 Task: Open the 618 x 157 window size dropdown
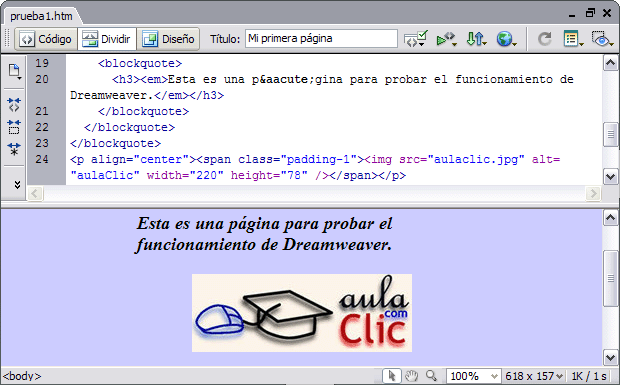(x=534, y=376)
